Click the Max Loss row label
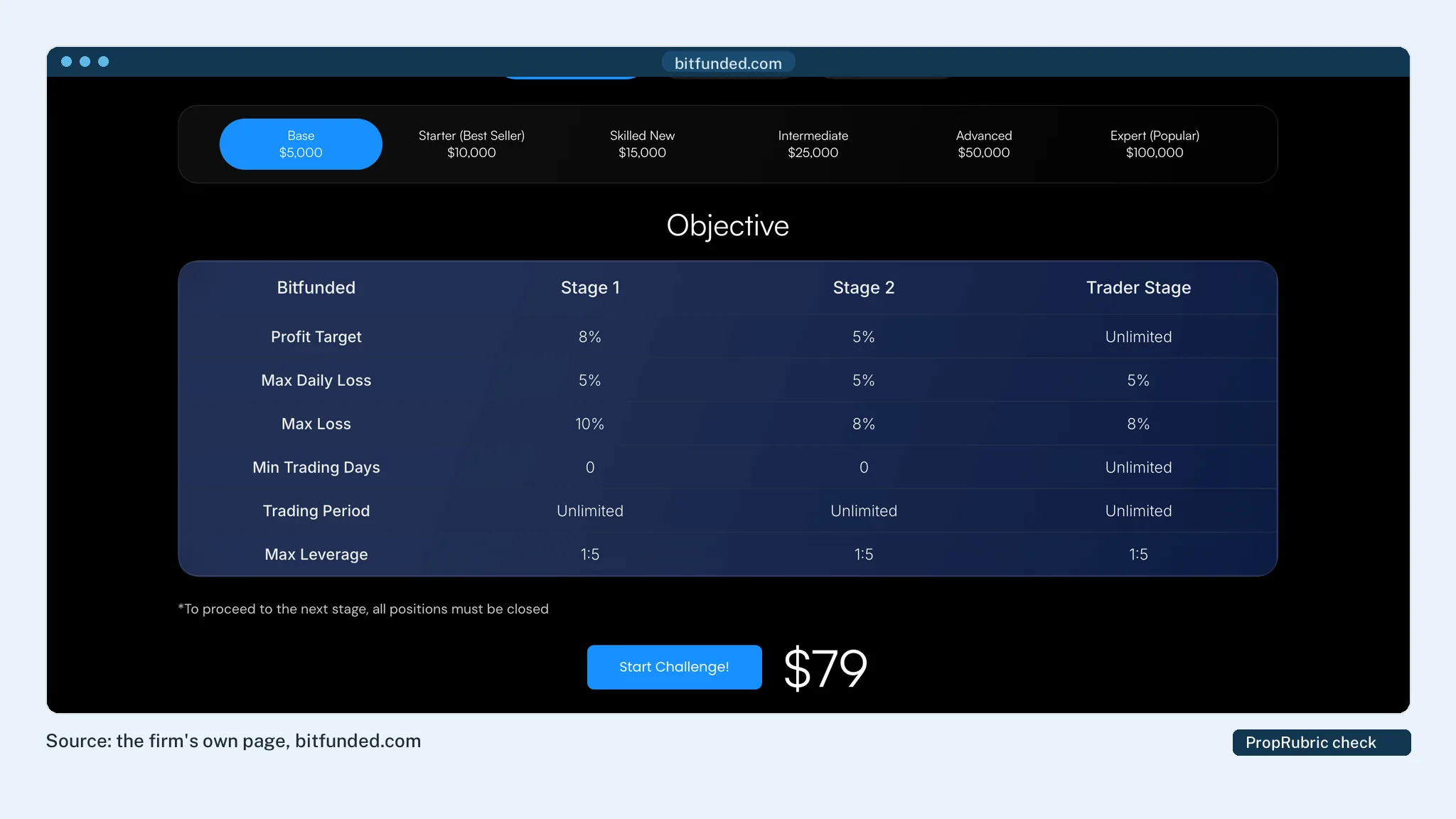Screen dimensions: 1456x819 coord(316,424)
